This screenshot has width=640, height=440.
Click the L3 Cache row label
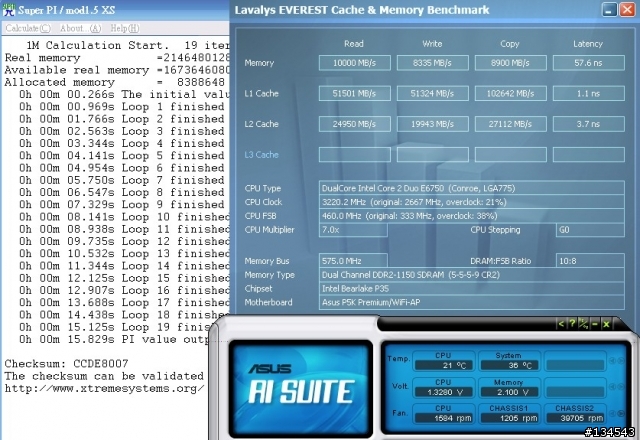[x=261, y=155]
